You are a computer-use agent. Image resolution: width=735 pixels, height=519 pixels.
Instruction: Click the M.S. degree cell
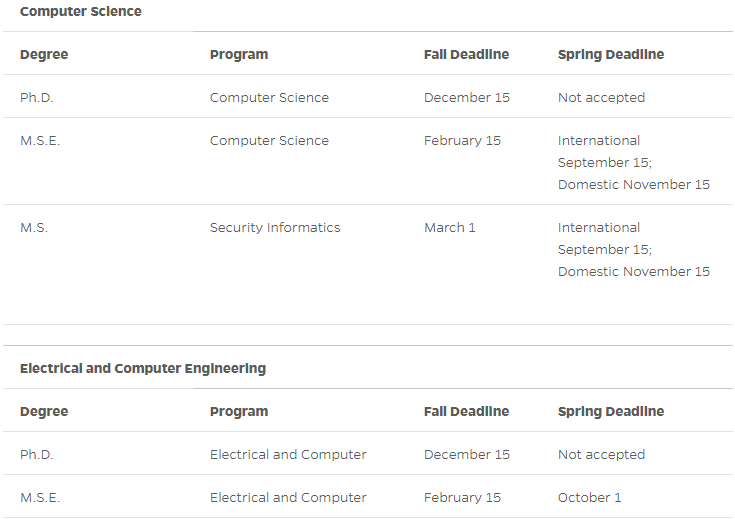click(x=34, y=227)
